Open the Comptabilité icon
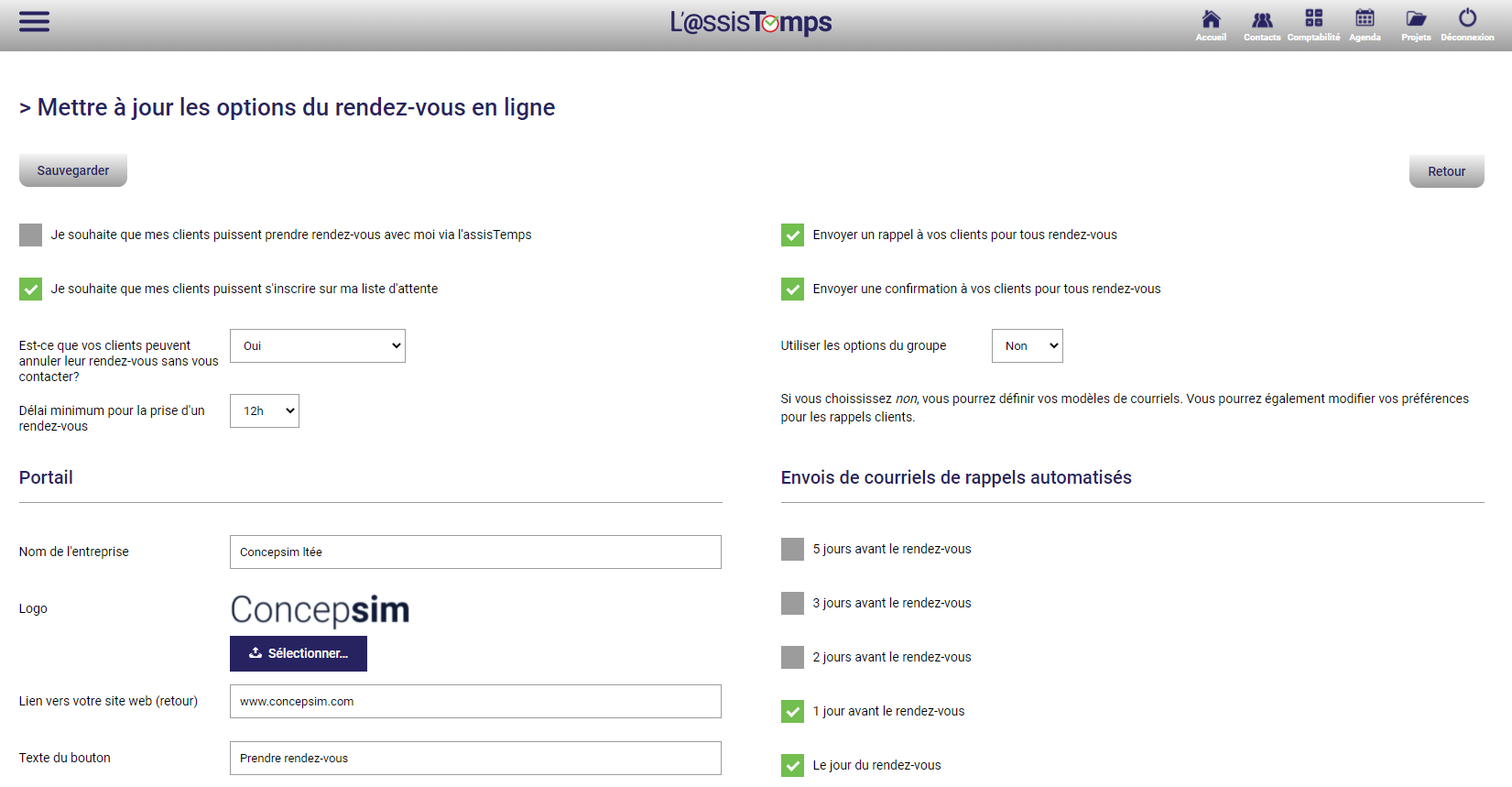1512x787 pixels. pos(1313,24)
